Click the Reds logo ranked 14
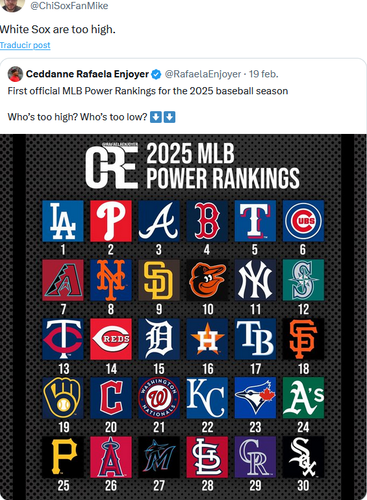Screen dimensions: 367x500 click(x=111, y=339)
